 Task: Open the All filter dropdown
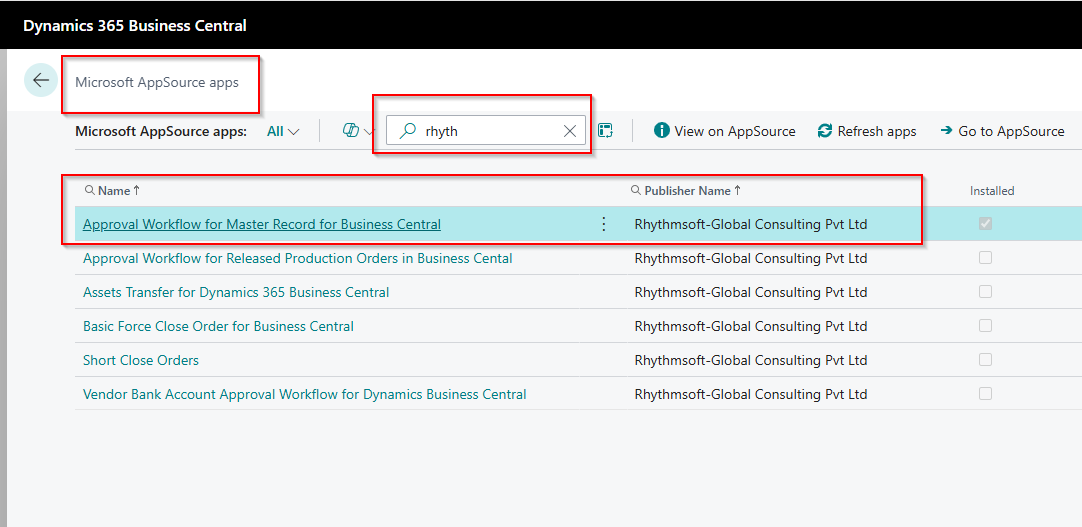click(283, 131)
